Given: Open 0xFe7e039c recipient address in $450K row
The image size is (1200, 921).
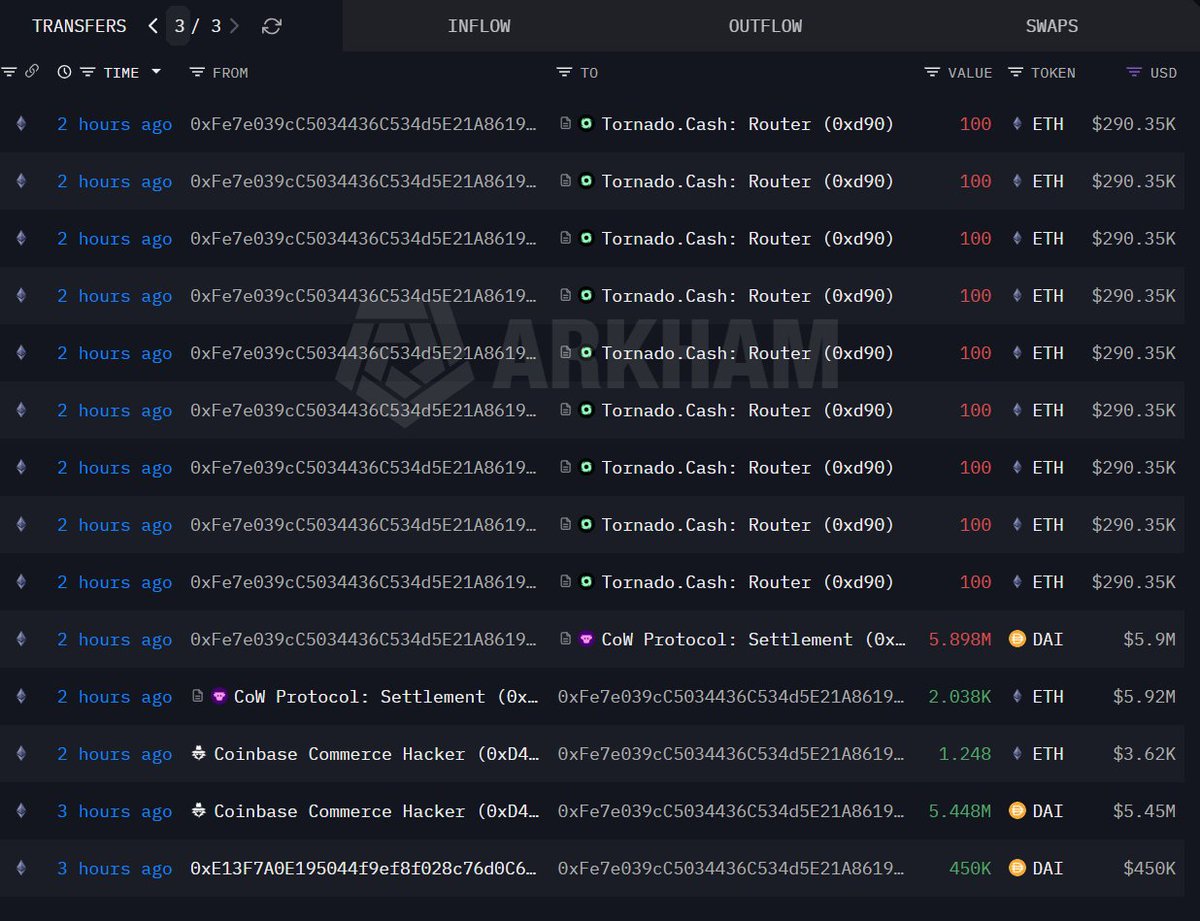Looking at the screenshot, I should (731, 868).
